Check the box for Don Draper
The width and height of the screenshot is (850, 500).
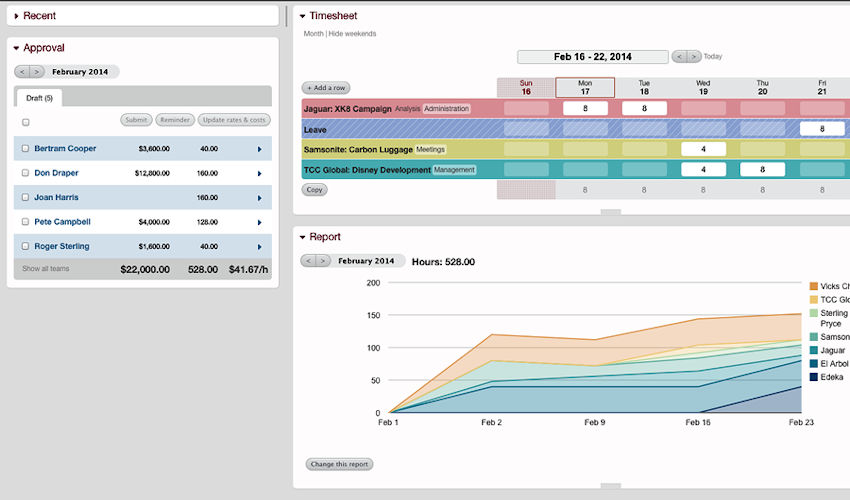click(x=26, y=173)
